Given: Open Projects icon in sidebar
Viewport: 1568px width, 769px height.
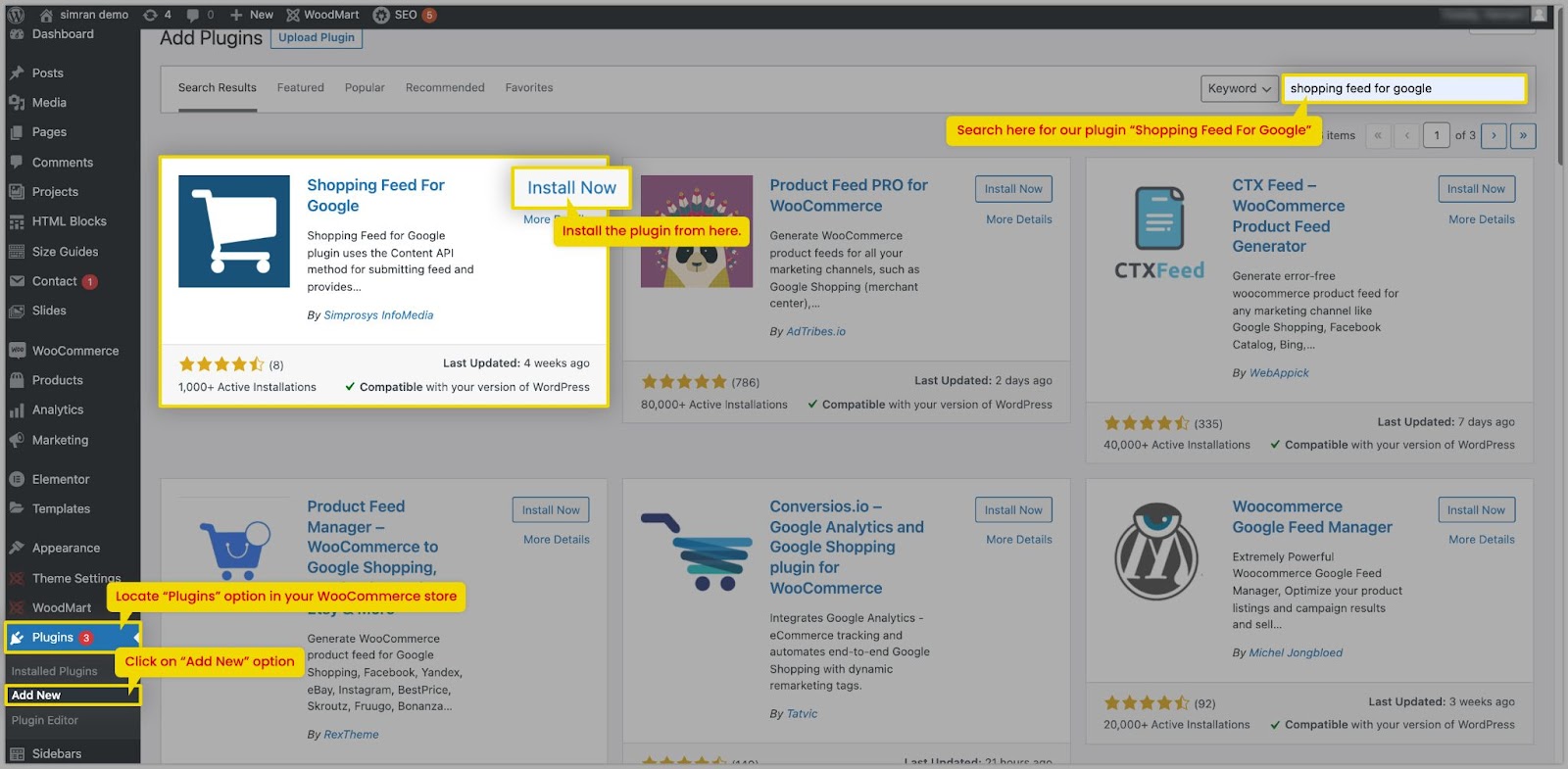Looking at the screenshot, I should 17,191.
